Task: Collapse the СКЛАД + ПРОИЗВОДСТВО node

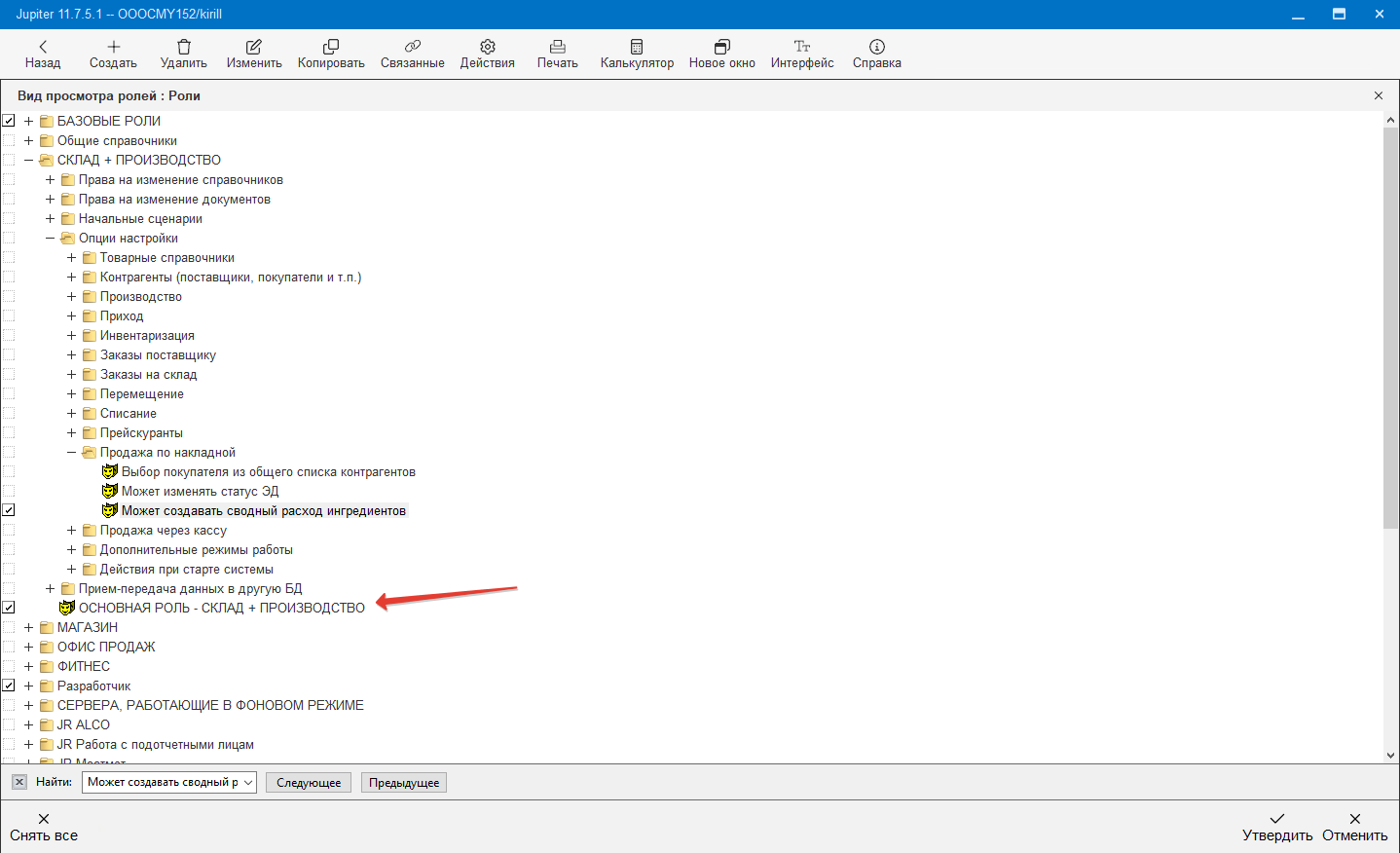Action: tap(28, 160)
